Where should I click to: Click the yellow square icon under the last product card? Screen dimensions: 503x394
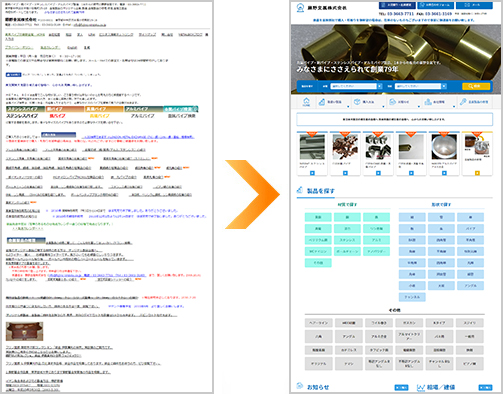point(477,173)
